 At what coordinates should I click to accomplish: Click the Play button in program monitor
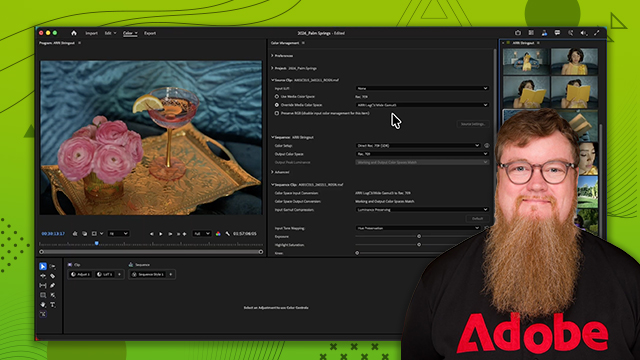[161, 234]
